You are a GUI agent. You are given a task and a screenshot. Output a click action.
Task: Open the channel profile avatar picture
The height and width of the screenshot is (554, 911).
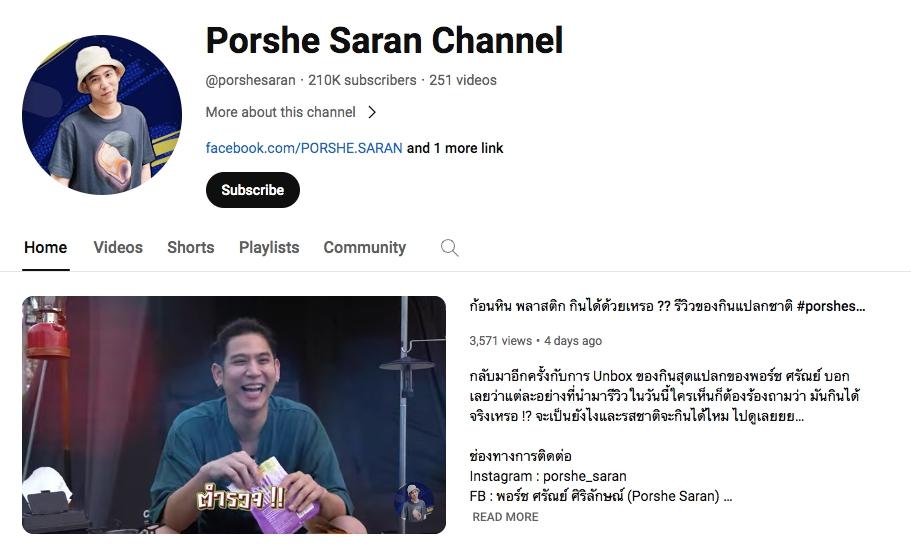point(102,114)
